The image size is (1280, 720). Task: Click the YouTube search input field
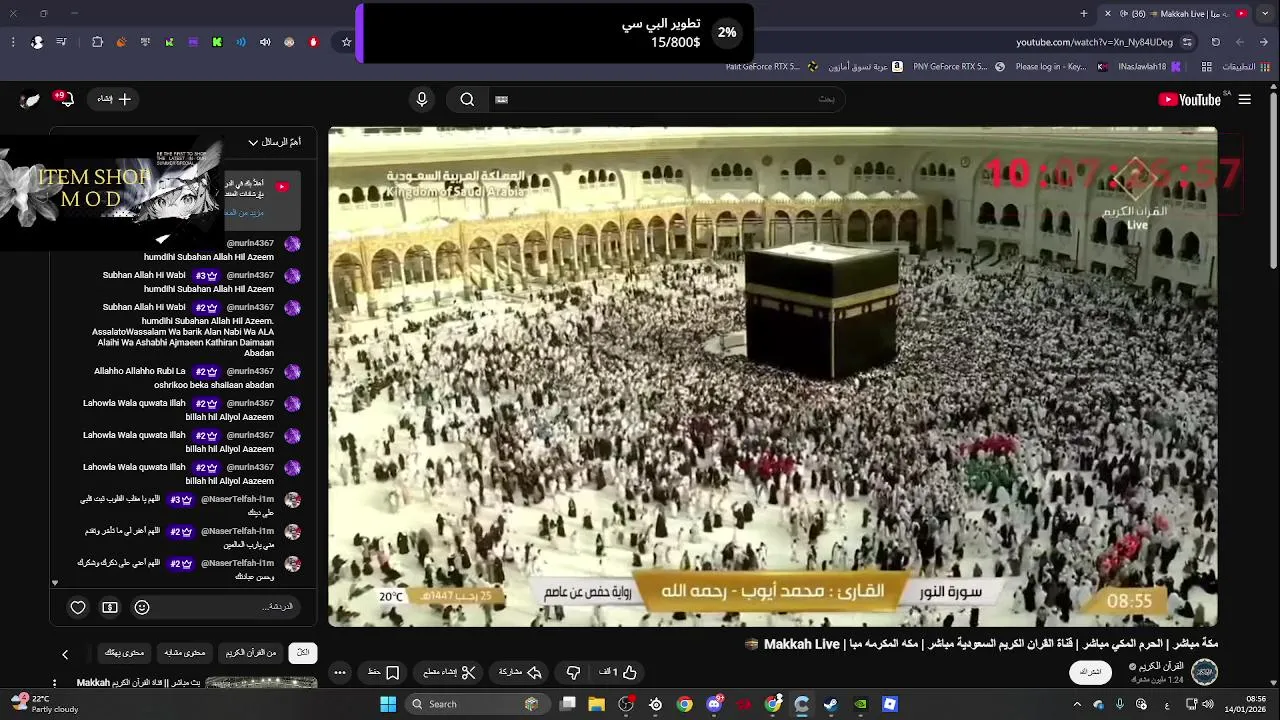(665, 99)
